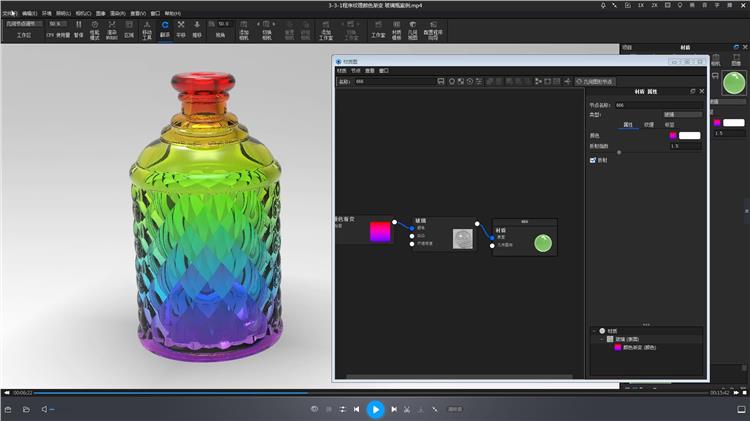The height and width of the screenshot is (421, 750).
Task: Open the Node (节点) menu in Material Graph
Action: tap(356, 71)
